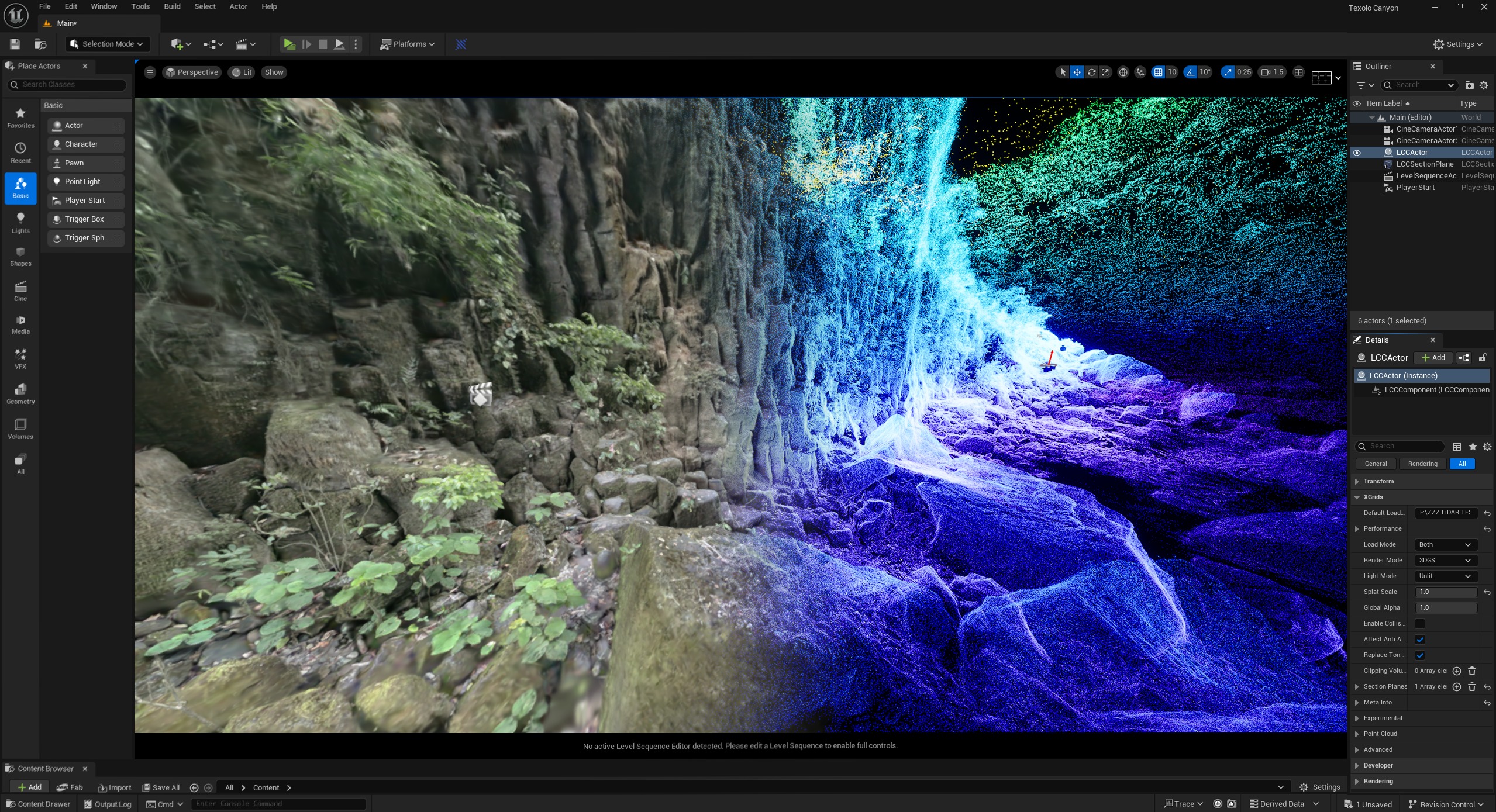The image size is (1496, 812).
Task: Select the rotate gizmo tool
Action: point(1091,72)
